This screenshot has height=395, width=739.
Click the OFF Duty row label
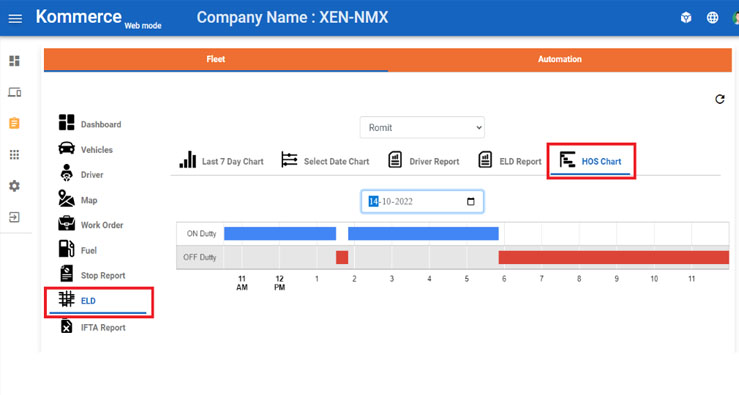point(199,257)
